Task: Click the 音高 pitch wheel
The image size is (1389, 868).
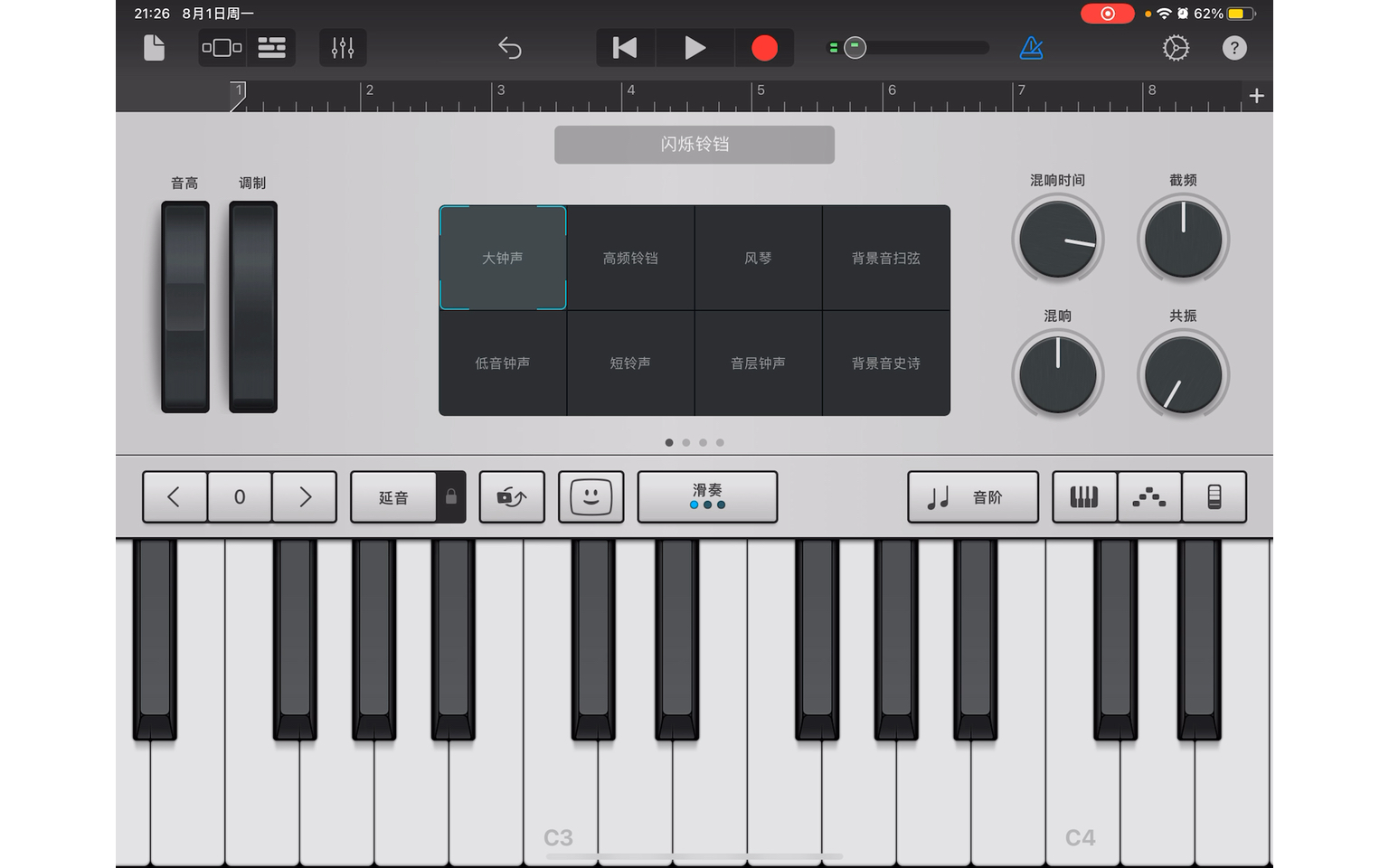Action: pos(185,307)
